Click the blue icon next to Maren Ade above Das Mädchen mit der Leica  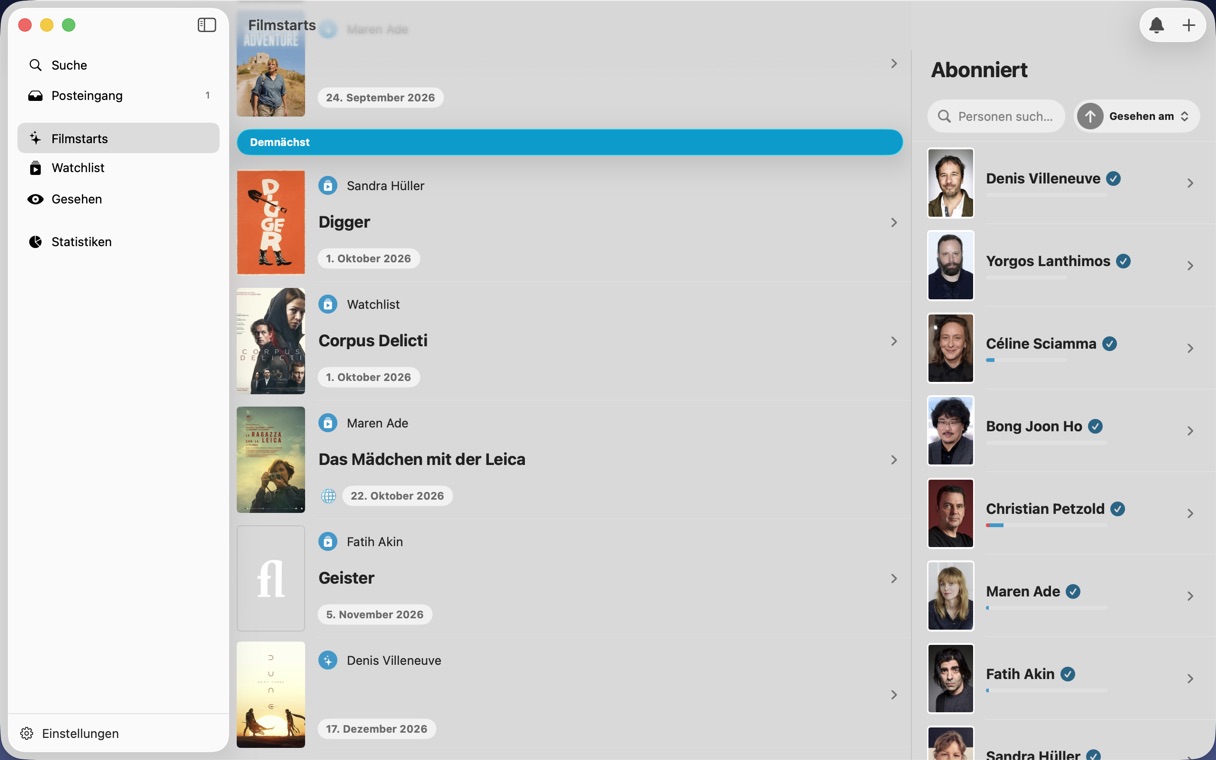pos(327,423)
